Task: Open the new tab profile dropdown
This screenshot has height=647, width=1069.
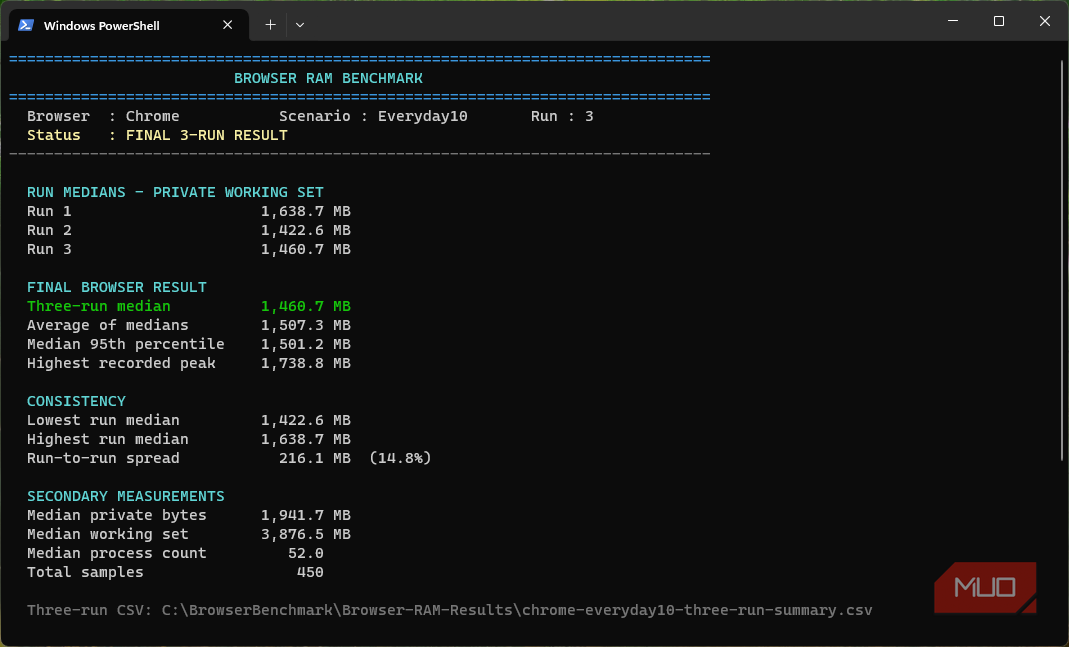Action: point(300,25)
